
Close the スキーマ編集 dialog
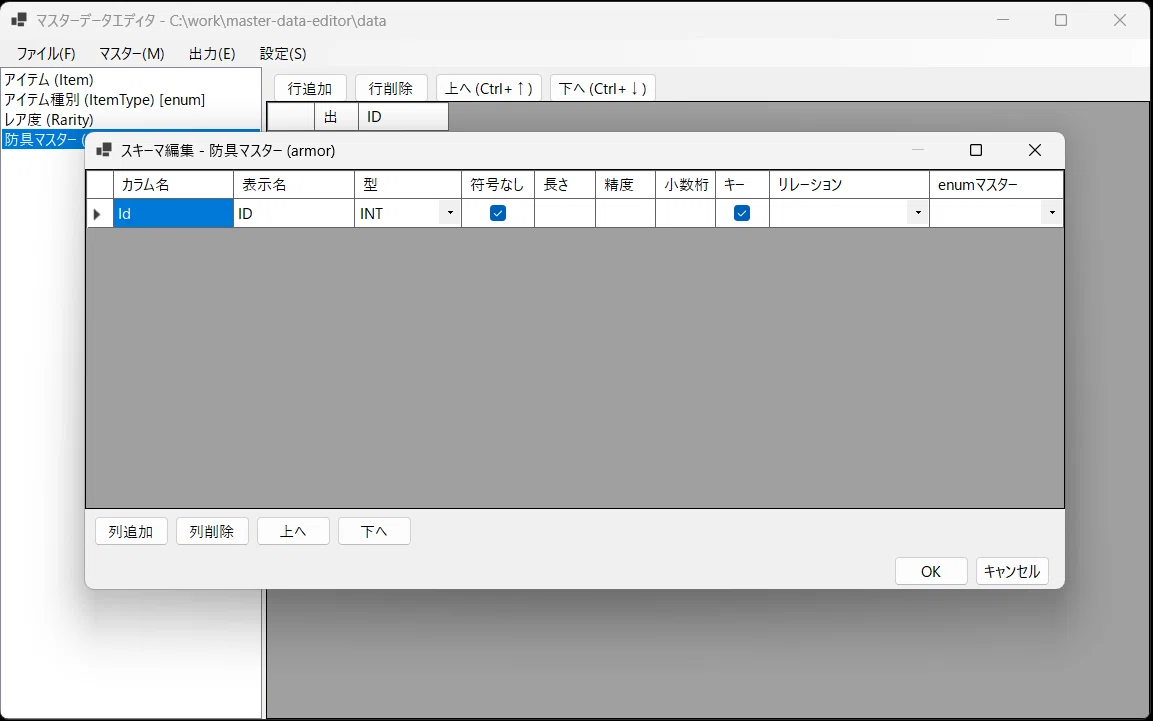[1035, 150]
